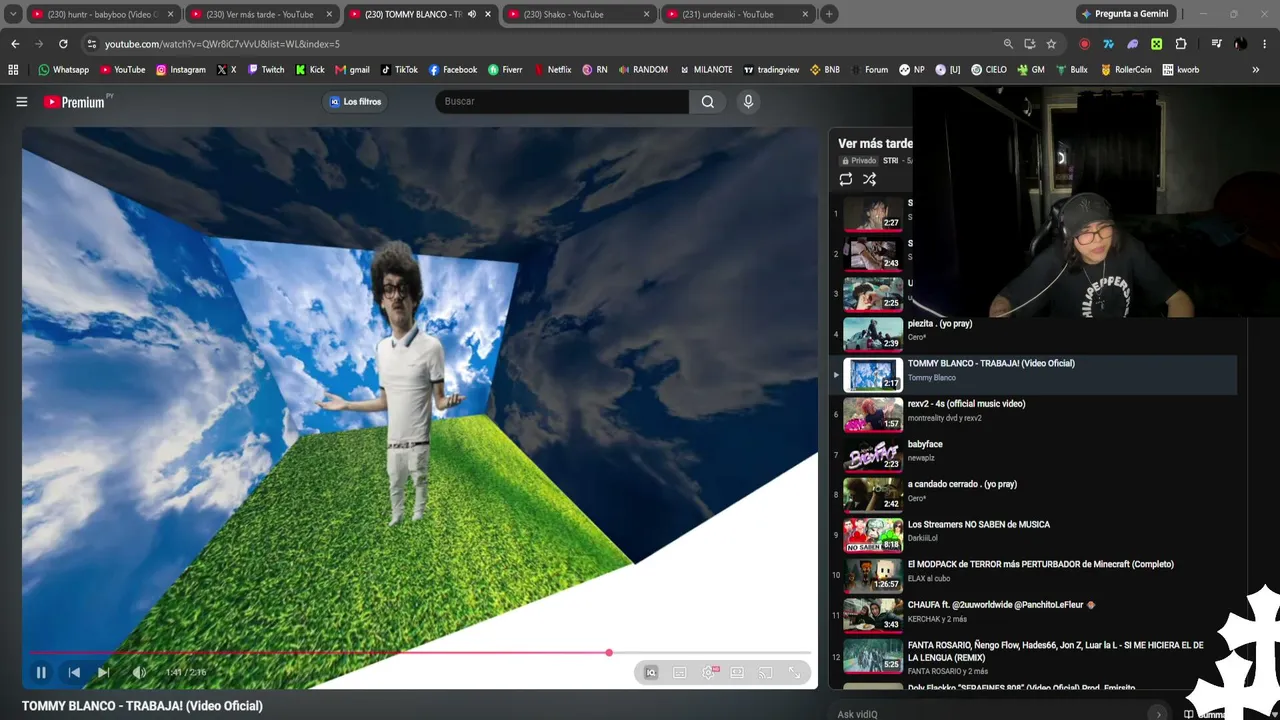Open the Chrome extensions puzzle menu
This screenshot has width=1280, height=720.
(1181, 44)
